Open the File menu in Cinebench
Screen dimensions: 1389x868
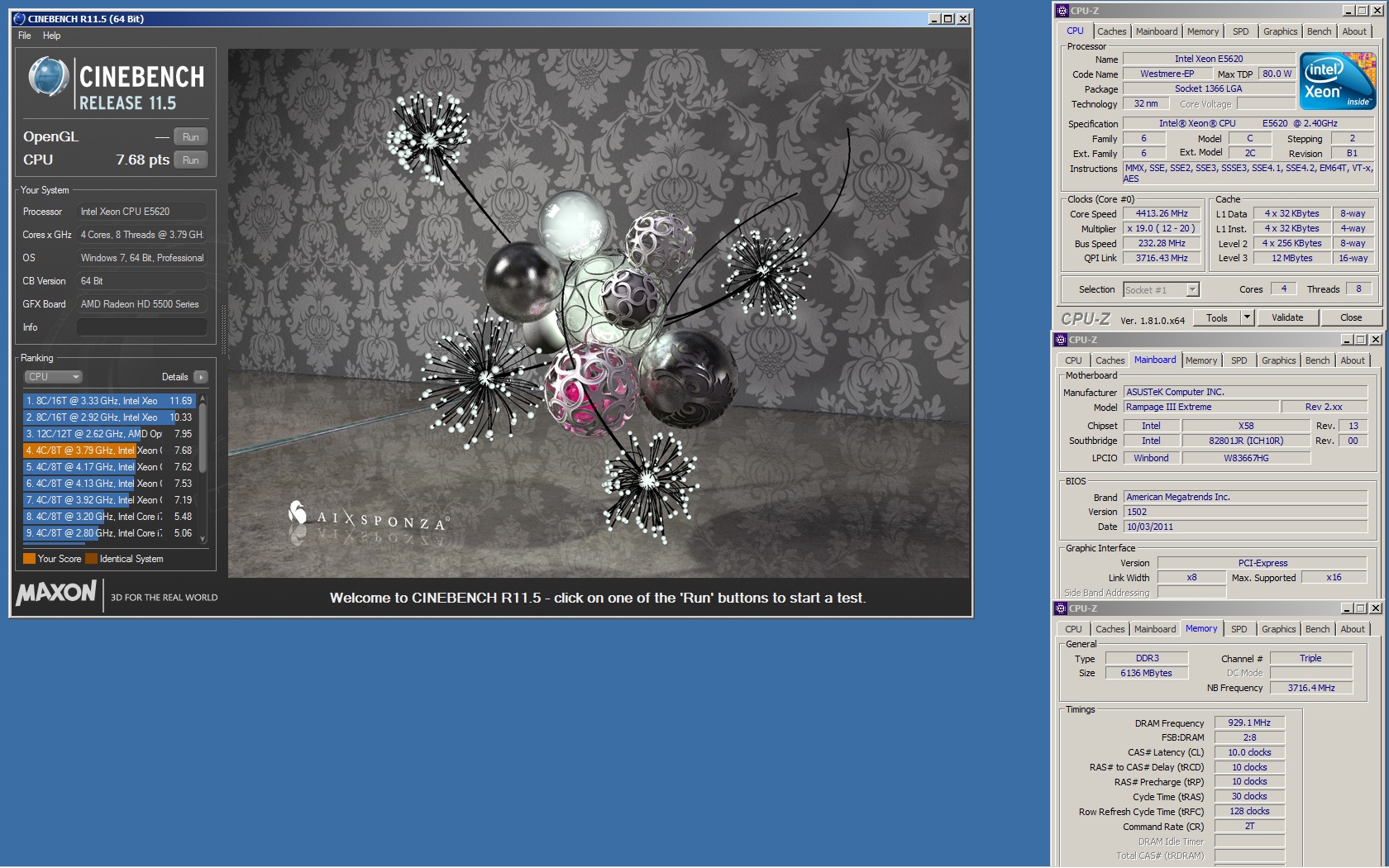(25, 36)
